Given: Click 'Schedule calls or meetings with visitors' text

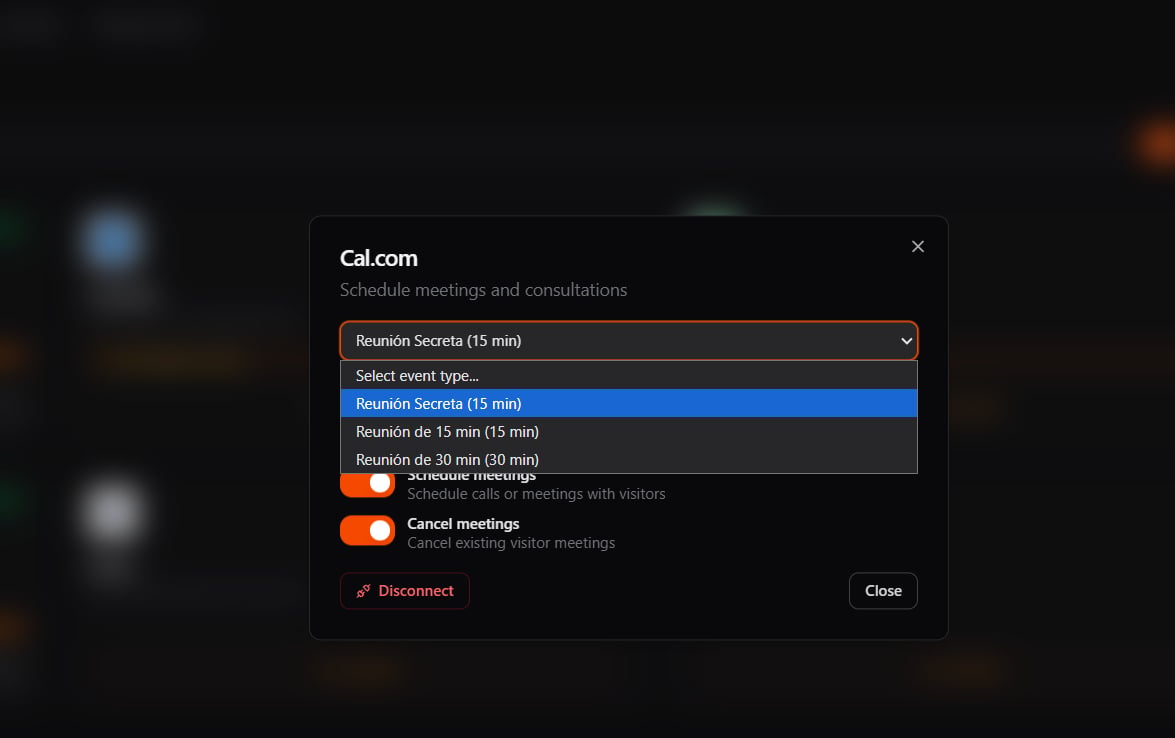Looking at the screenshot, I should pos(536,494).
